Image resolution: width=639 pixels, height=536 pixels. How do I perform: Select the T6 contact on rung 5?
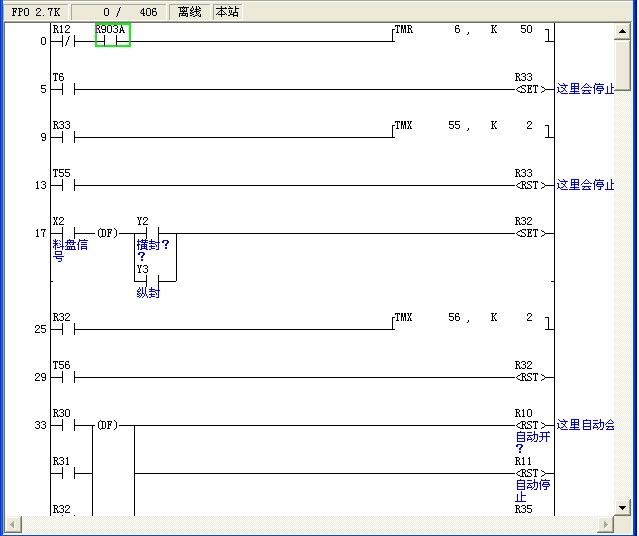(63, 89)
